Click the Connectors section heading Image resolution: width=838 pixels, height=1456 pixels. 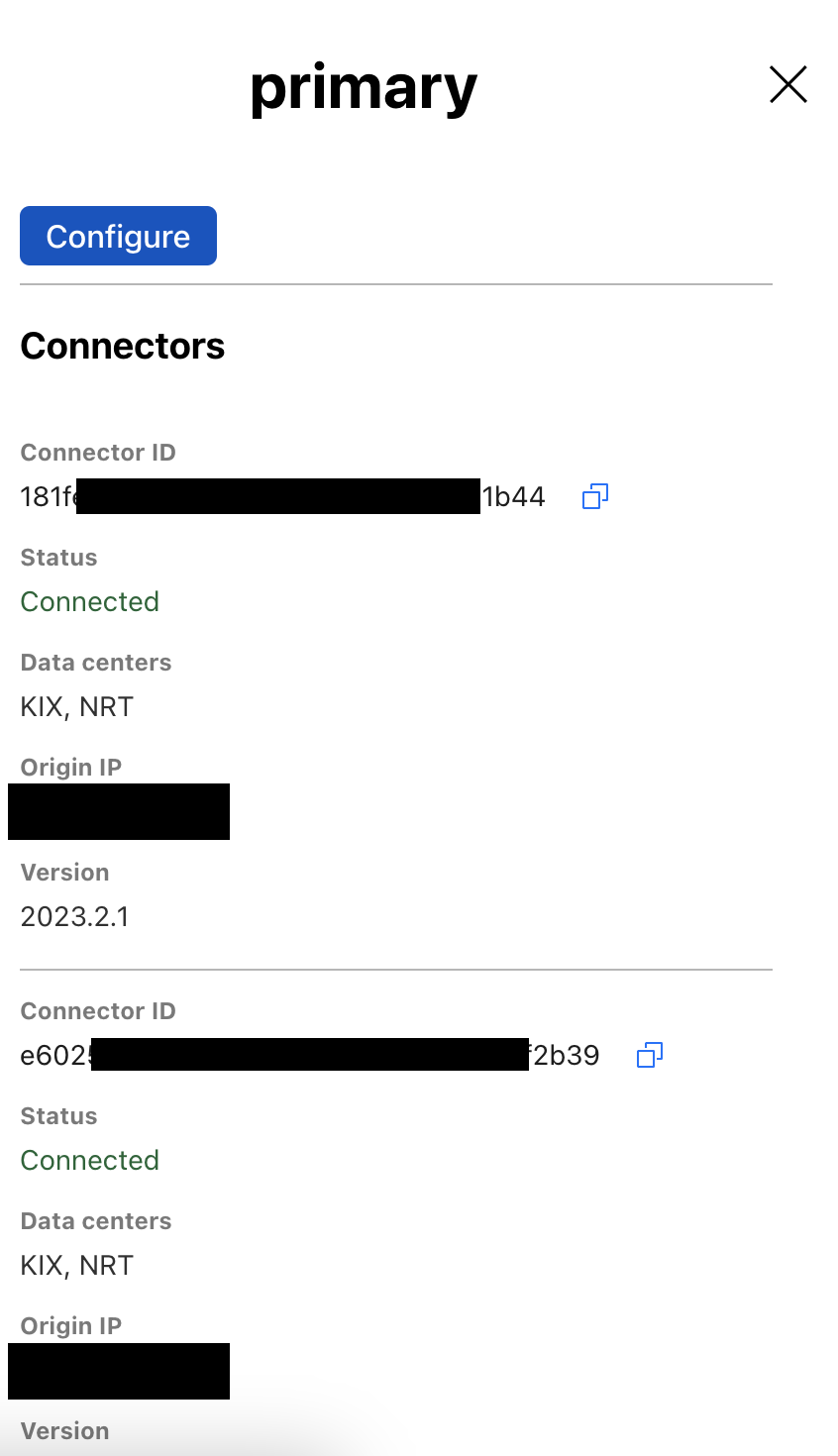click(x=123, y=346)
